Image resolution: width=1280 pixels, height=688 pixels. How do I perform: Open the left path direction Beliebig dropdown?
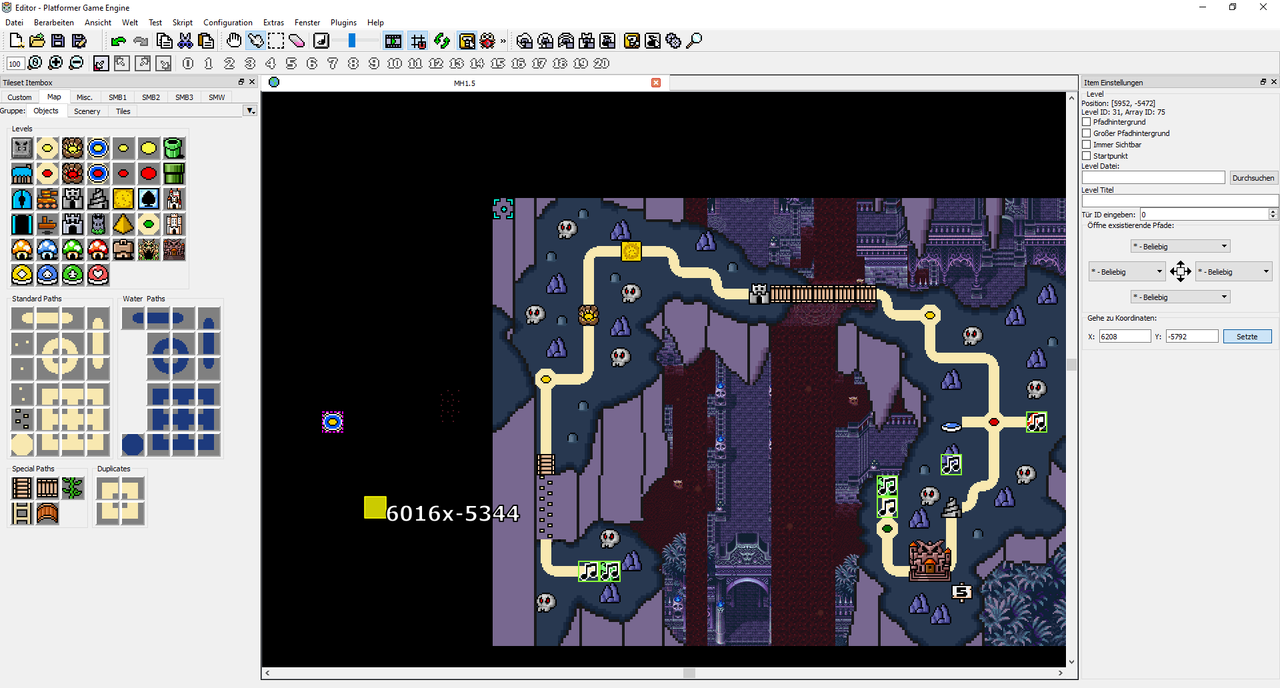point(1127,271)
